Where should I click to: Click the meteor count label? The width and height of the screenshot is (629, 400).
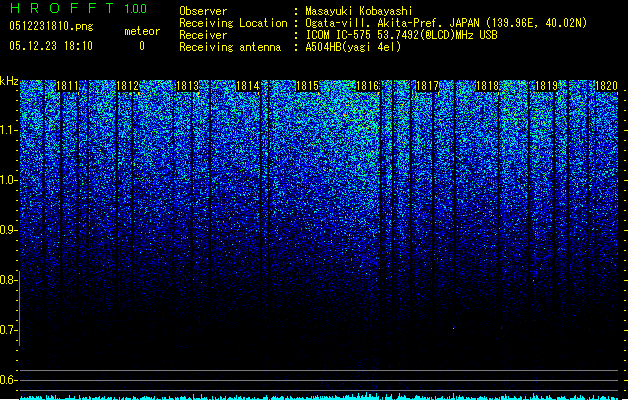tap(142, 31)
